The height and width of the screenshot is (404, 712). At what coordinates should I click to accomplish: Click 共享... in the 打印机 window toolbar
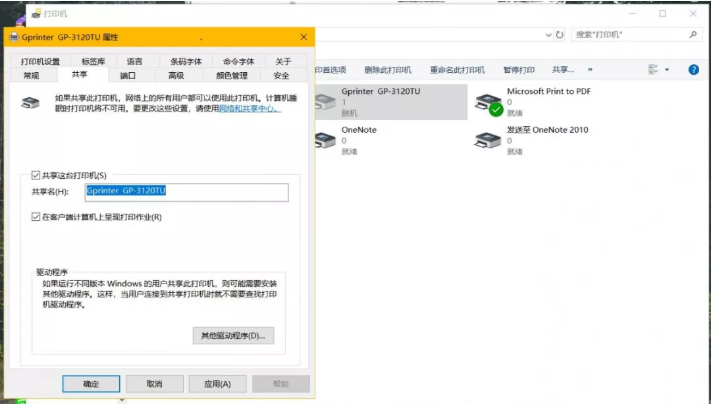[563, 70]
